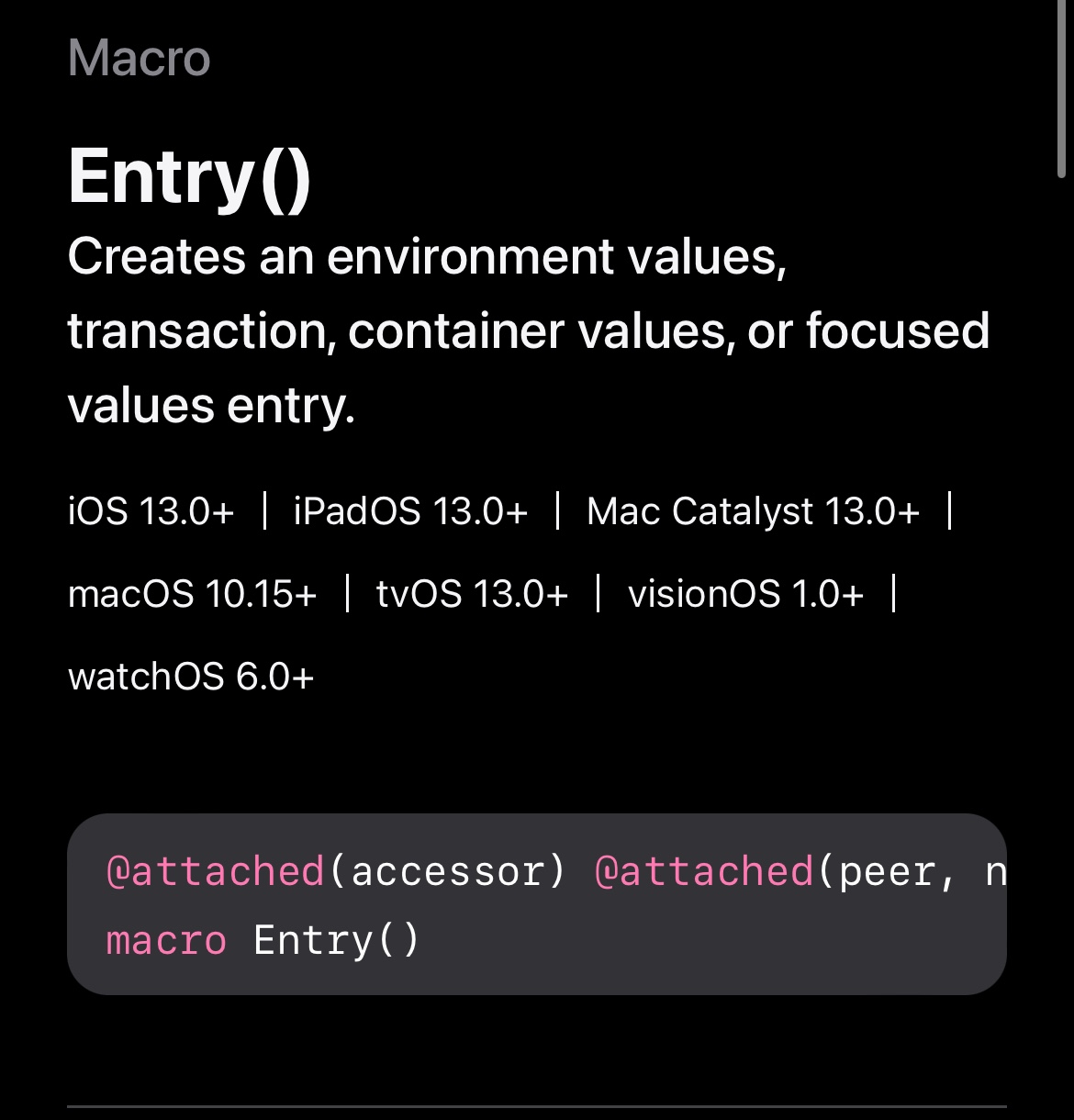This screenshot has height=1120, width=1074.
Task: Select the iPadOS 13.0+ availability item
Action: (x=410, y=511)
